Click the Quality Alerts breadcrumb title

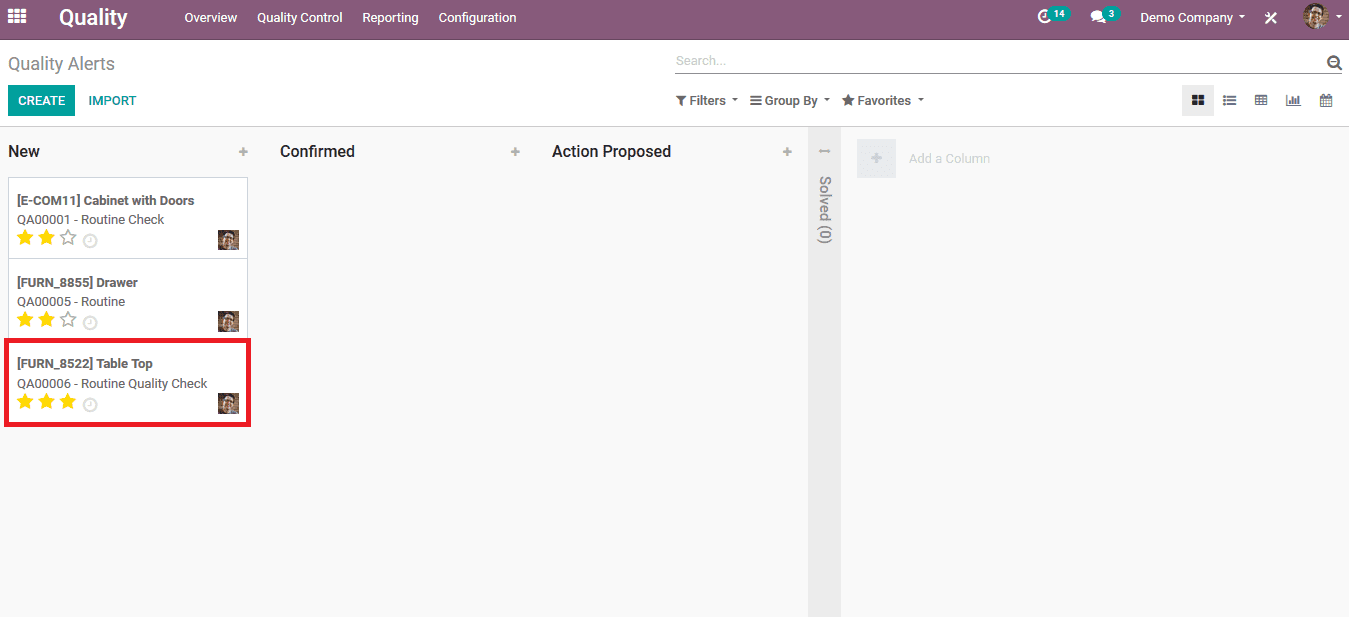coord(61,64)
